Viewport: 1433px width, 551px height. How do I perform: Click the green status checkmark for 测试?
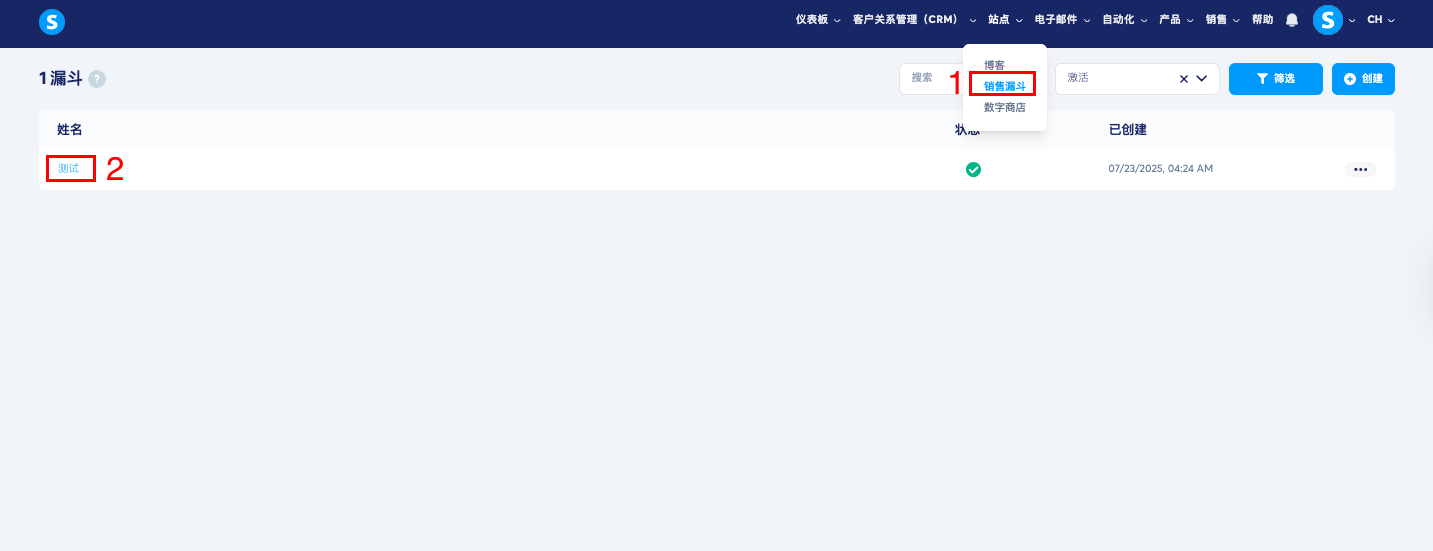[x=973, y=169]
